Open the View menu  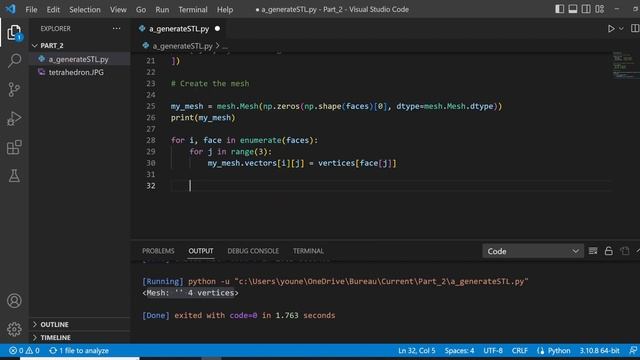pos(118,9)
